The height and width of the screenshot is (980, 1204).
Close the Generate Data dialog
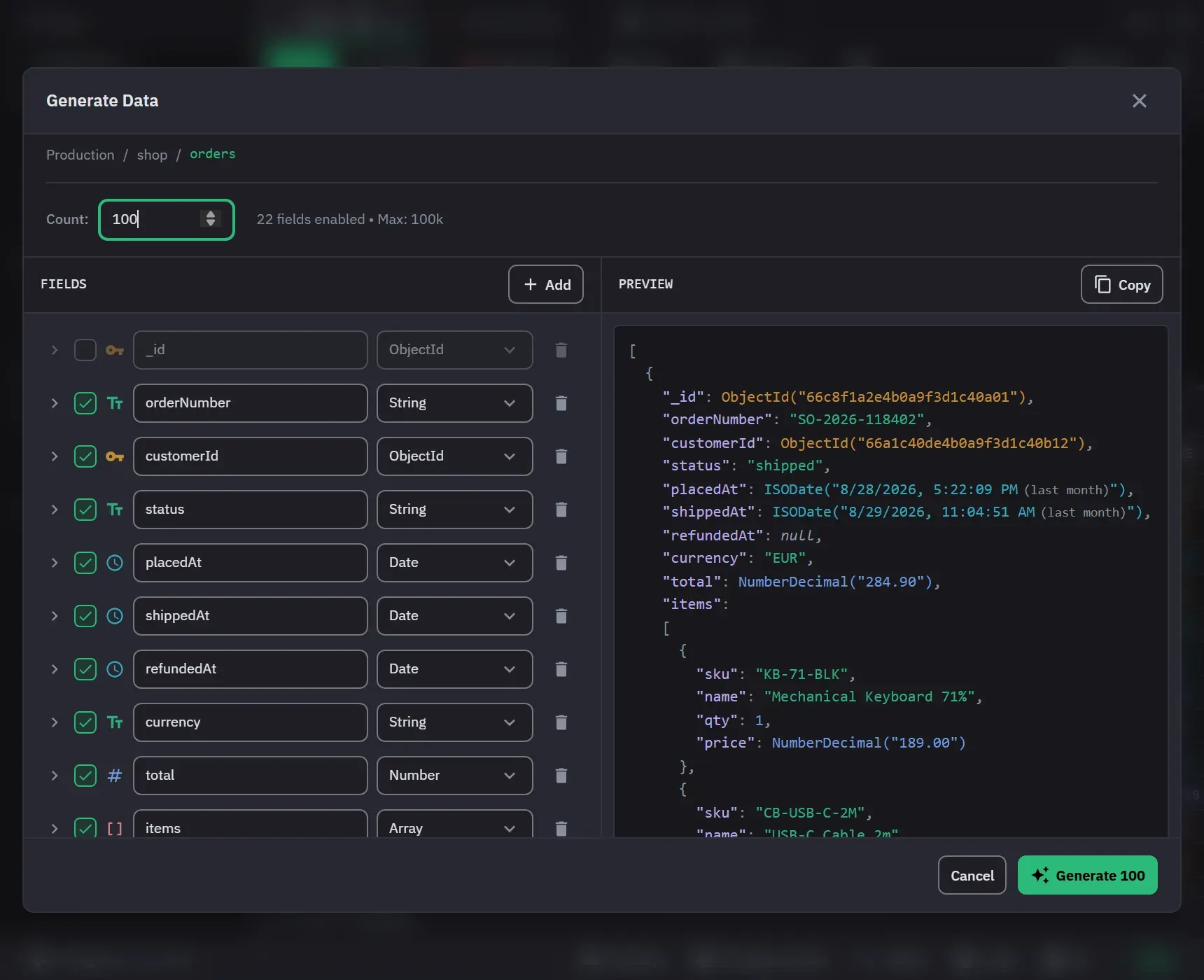tap(1140, 101)
